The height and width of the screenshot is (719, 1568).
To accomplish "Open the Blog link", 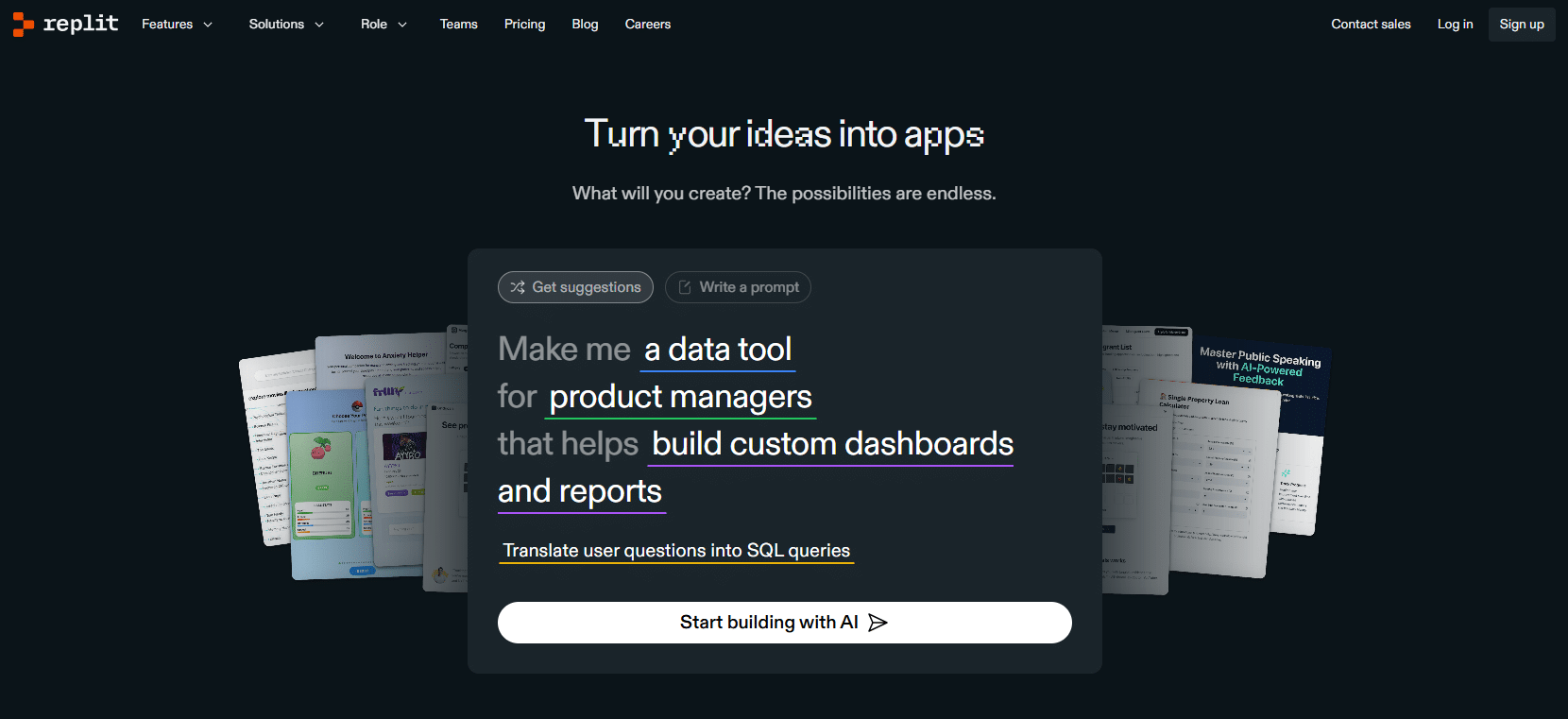I will click(585, 25).
